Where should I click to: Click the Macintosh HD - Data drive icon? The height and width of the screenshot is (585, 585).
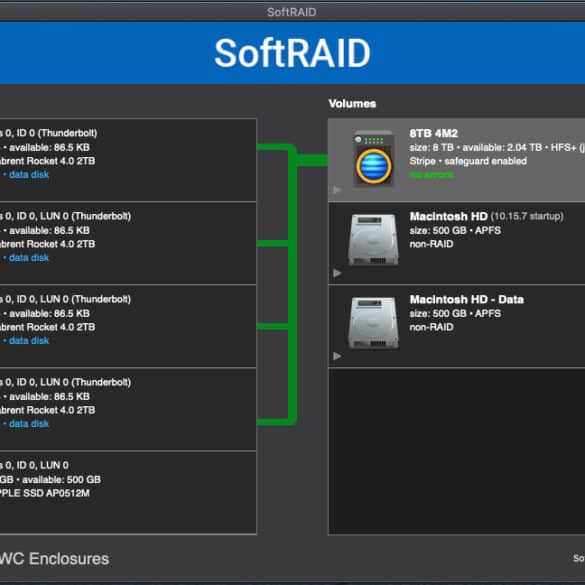pos(373,323)
